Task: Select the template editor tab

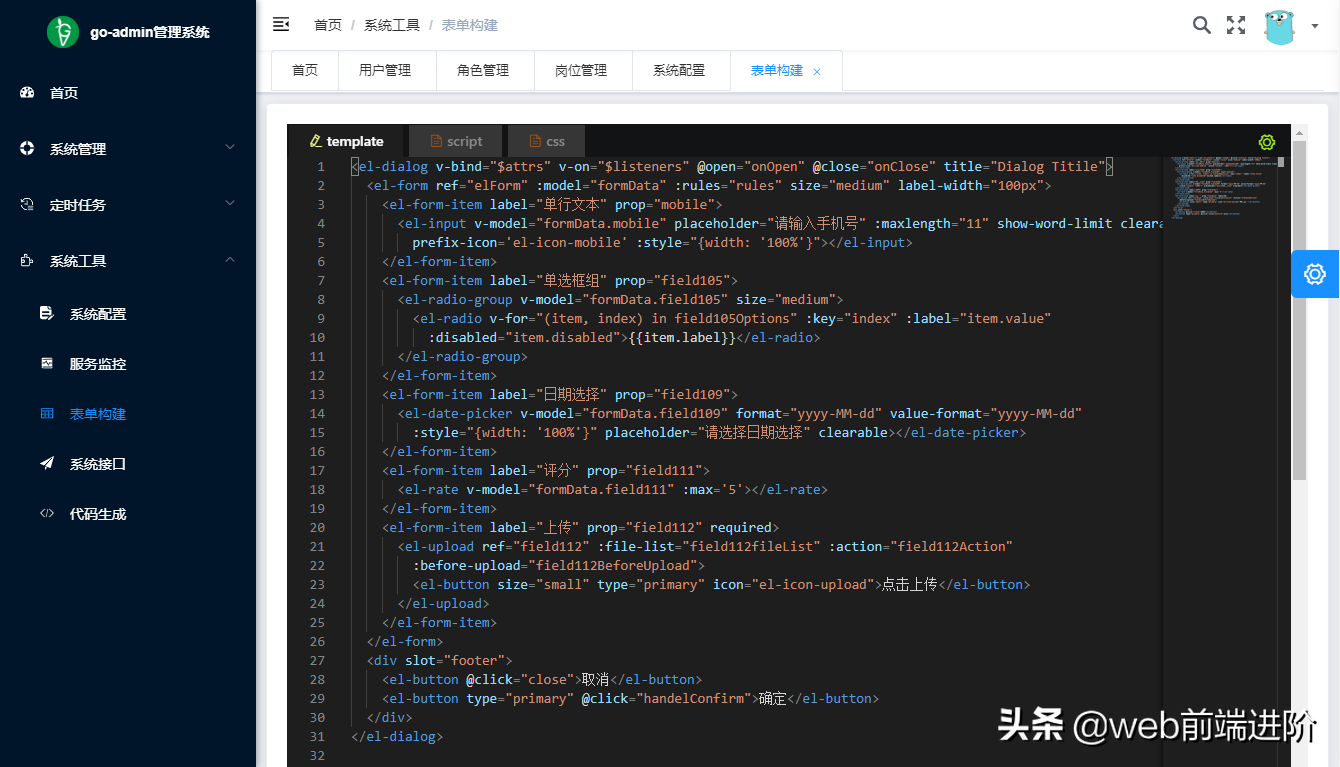Action: tap(347, 141)
